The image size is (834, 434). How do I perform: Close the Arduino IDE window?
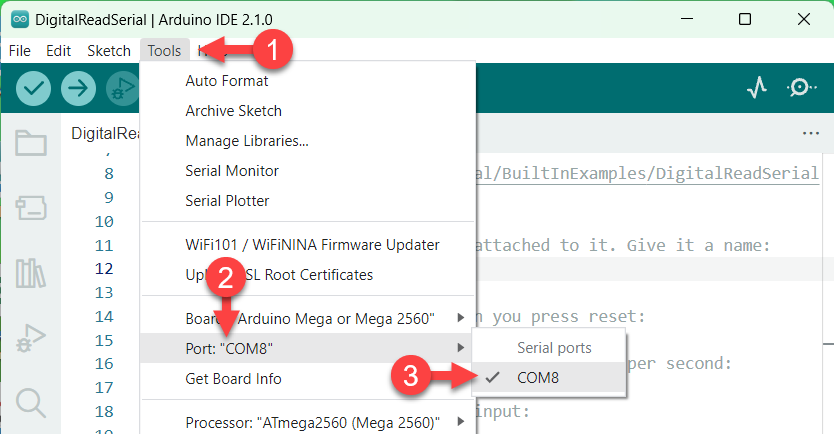[x=804, y=19]
